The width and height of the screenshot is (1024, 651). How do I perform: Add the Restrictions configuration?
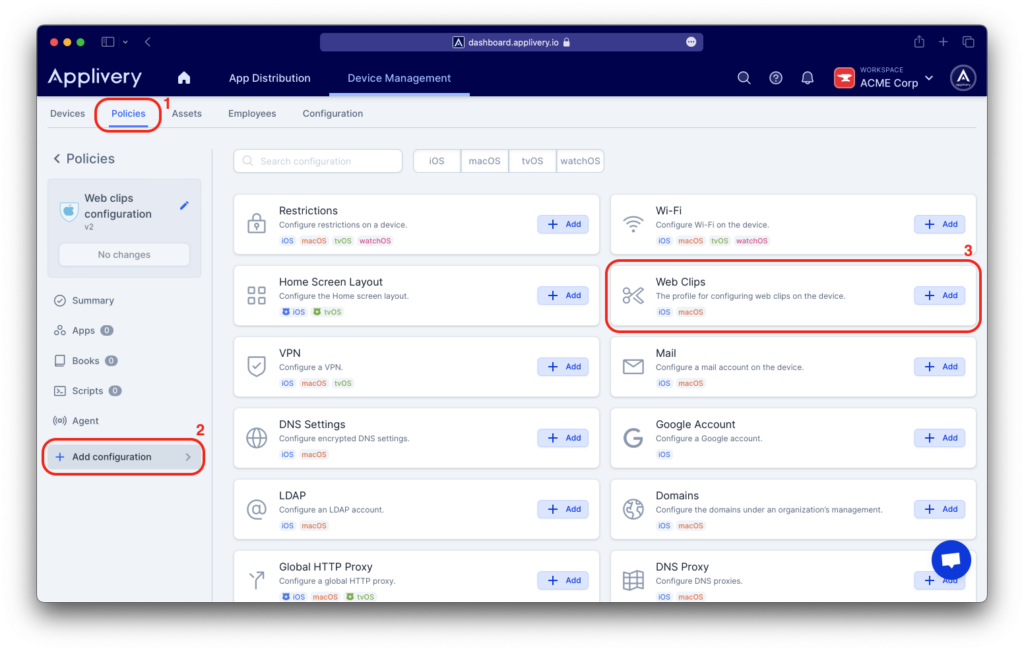click(563, 224)
